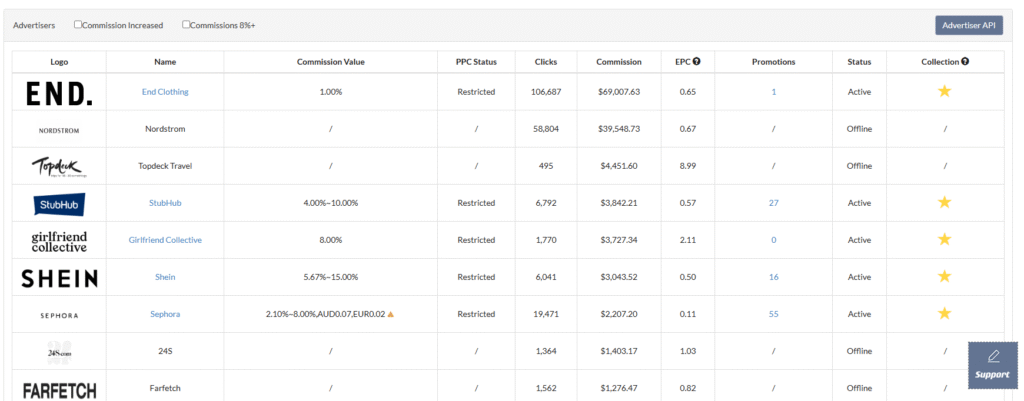Open the Advertiser API button

click(968, 25)
